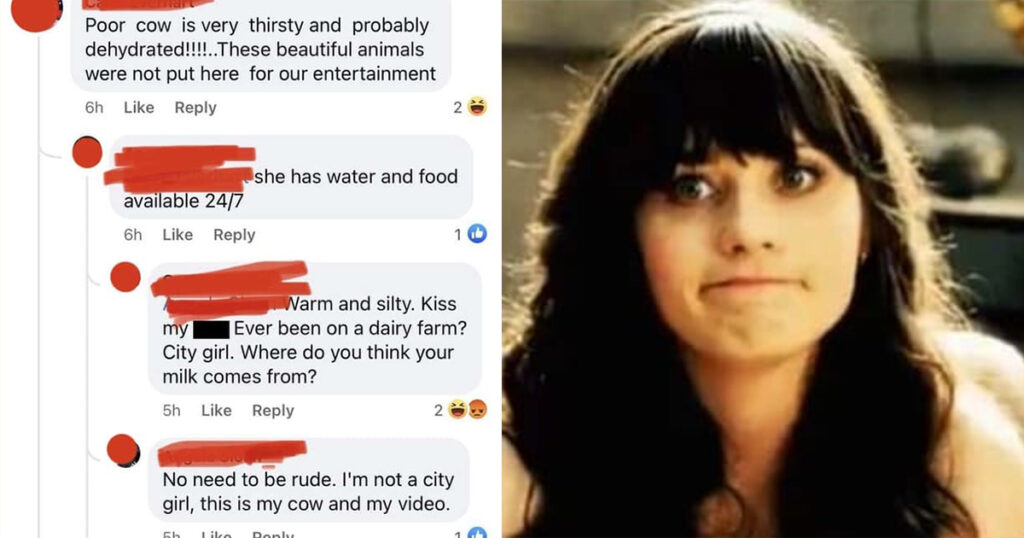Like the 'she has water and food' reply
Screen dimensions: 1024x538
178,234
